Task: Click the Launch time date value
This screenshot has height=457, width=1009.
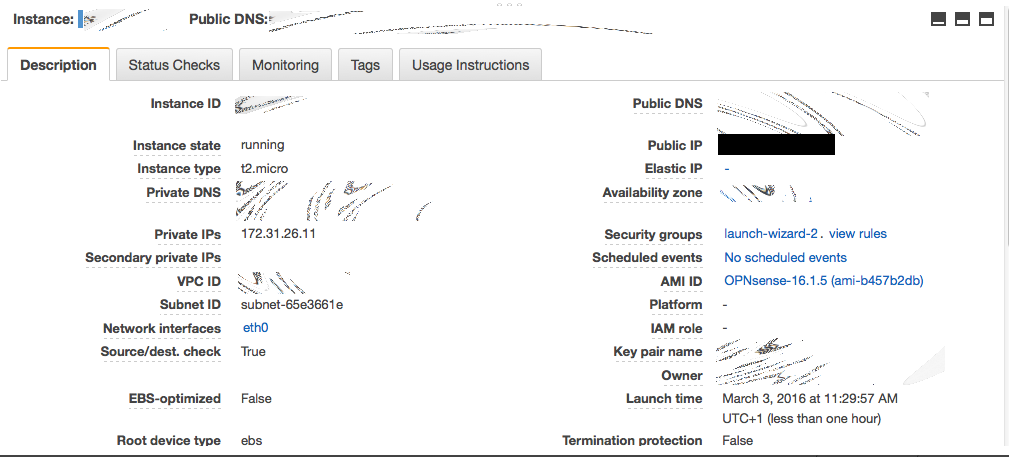Action: coord(810,399)
